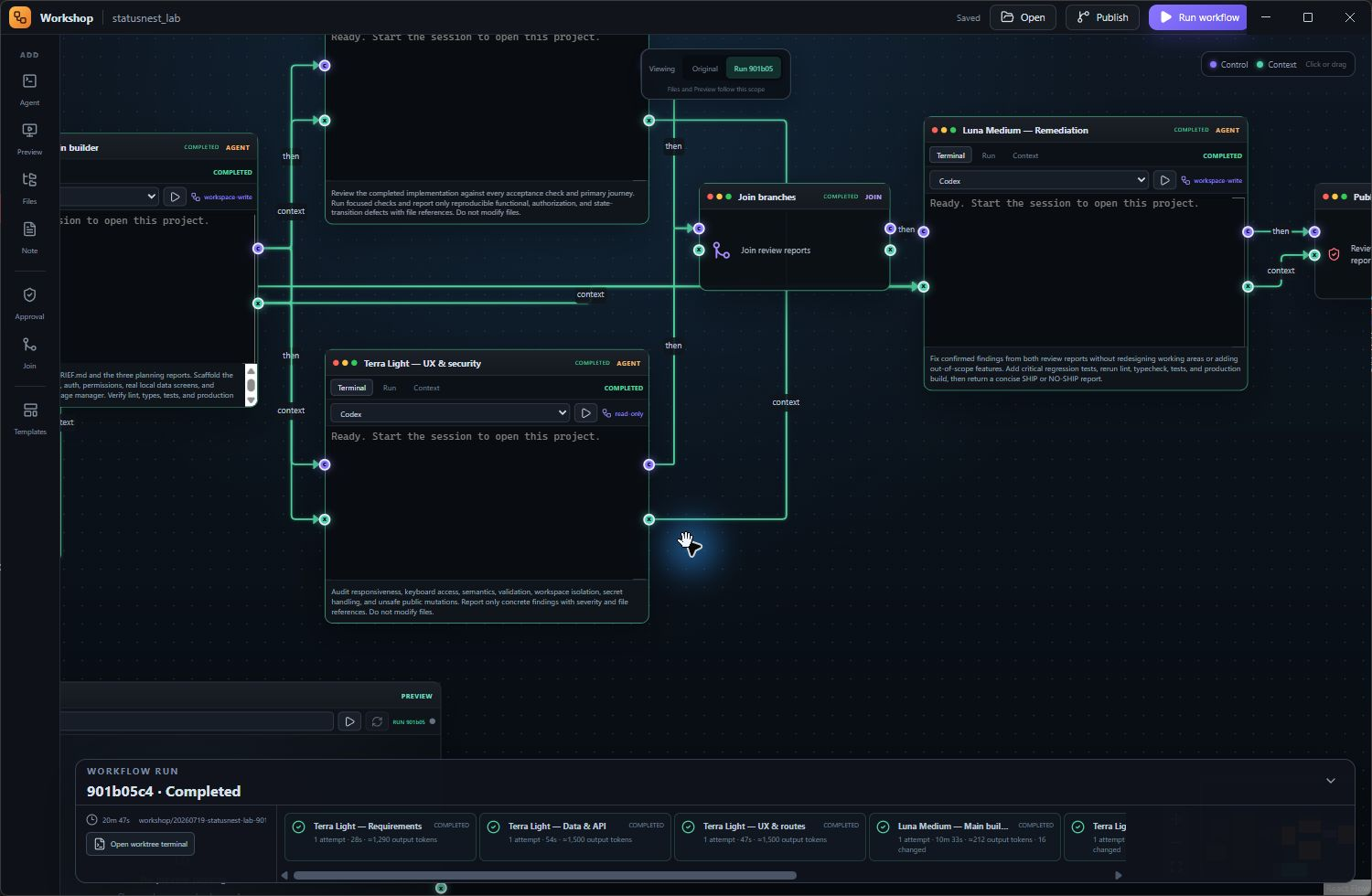Click the statusnest_lab project name
This screenshot has height=896, width=1372.
(x=146, y=17)
